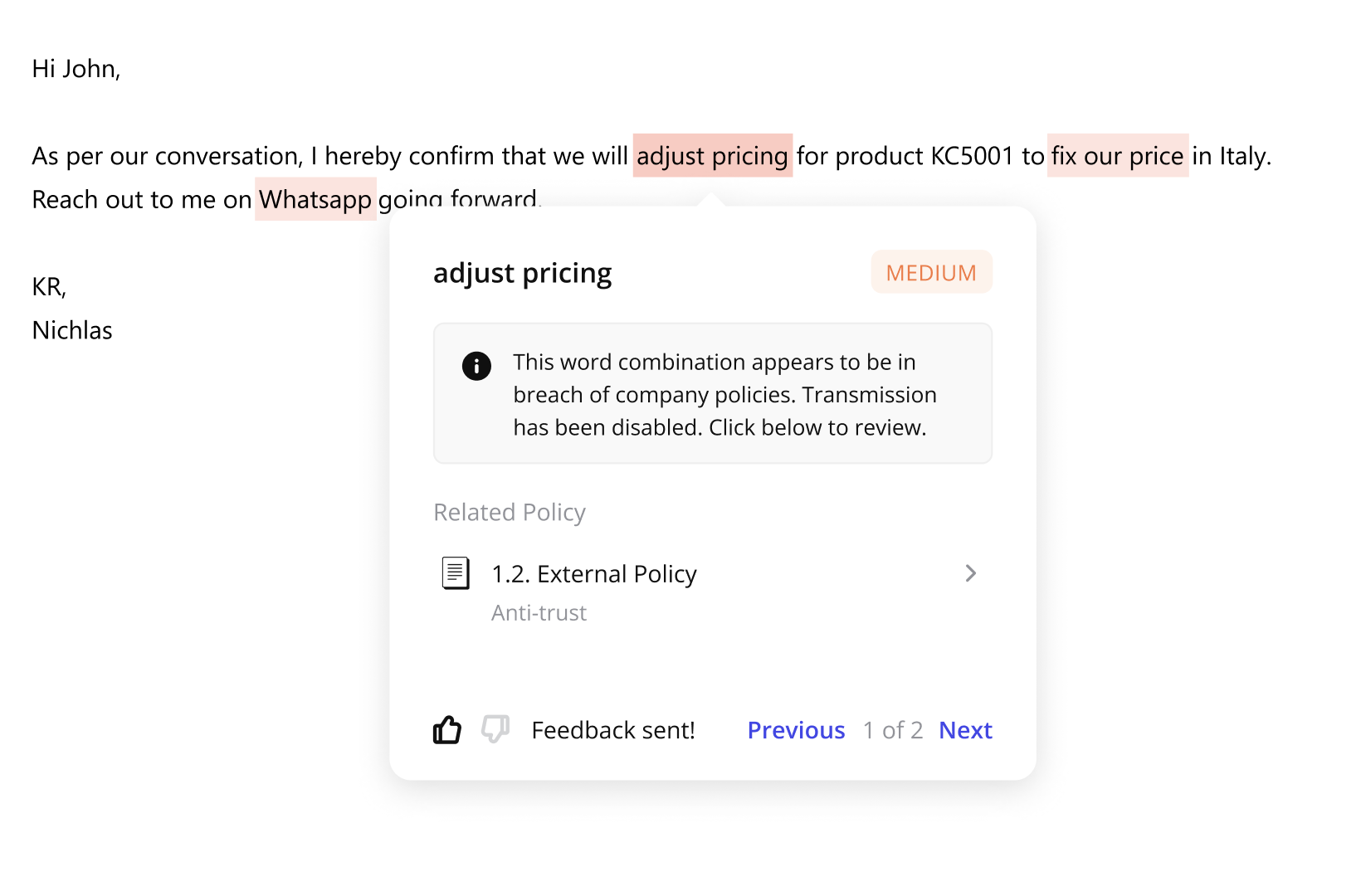This screenshot has width=1361, height=896.
Task: Click the document icon beside External Policy
Action: click(x=455, y=572)
